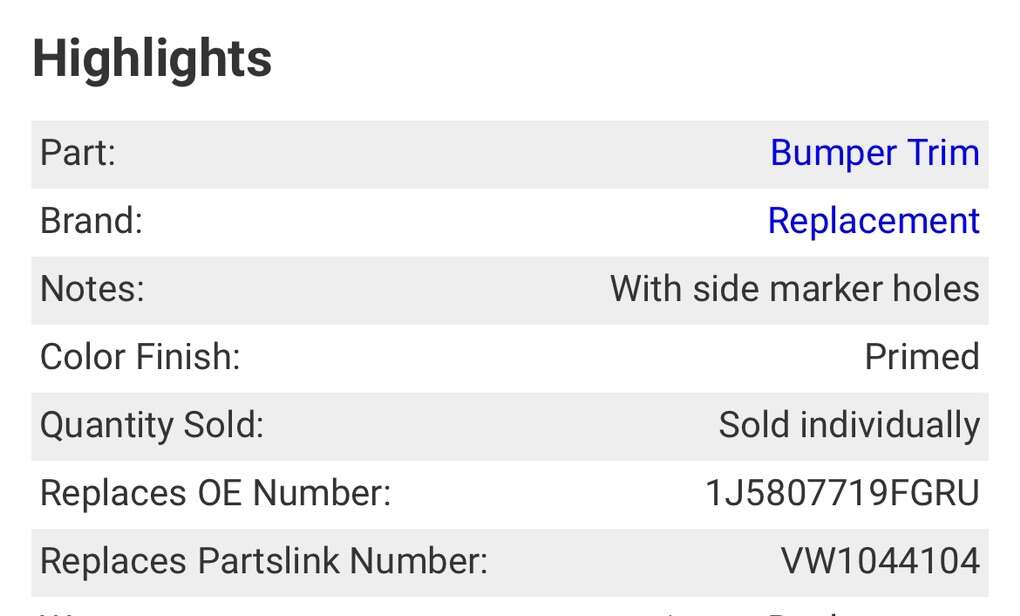Select Partslink number VW1044104
This screenshot has height=616, width=1020.
click(x=880, y=561)
